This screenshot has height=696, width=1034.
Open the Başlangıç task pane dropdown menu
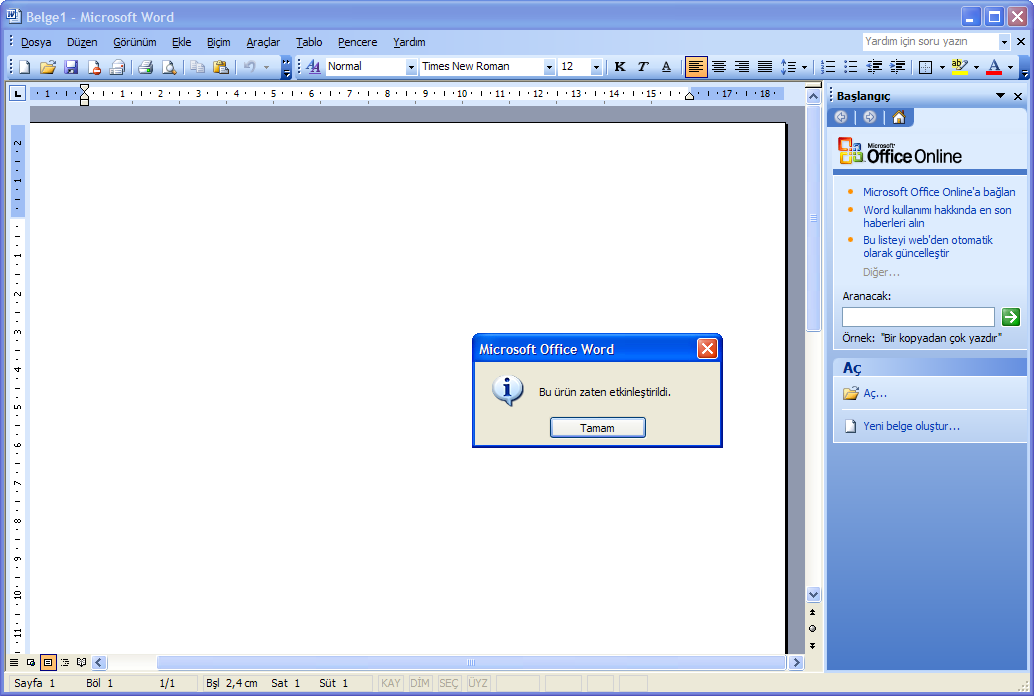pos(1000,96)
